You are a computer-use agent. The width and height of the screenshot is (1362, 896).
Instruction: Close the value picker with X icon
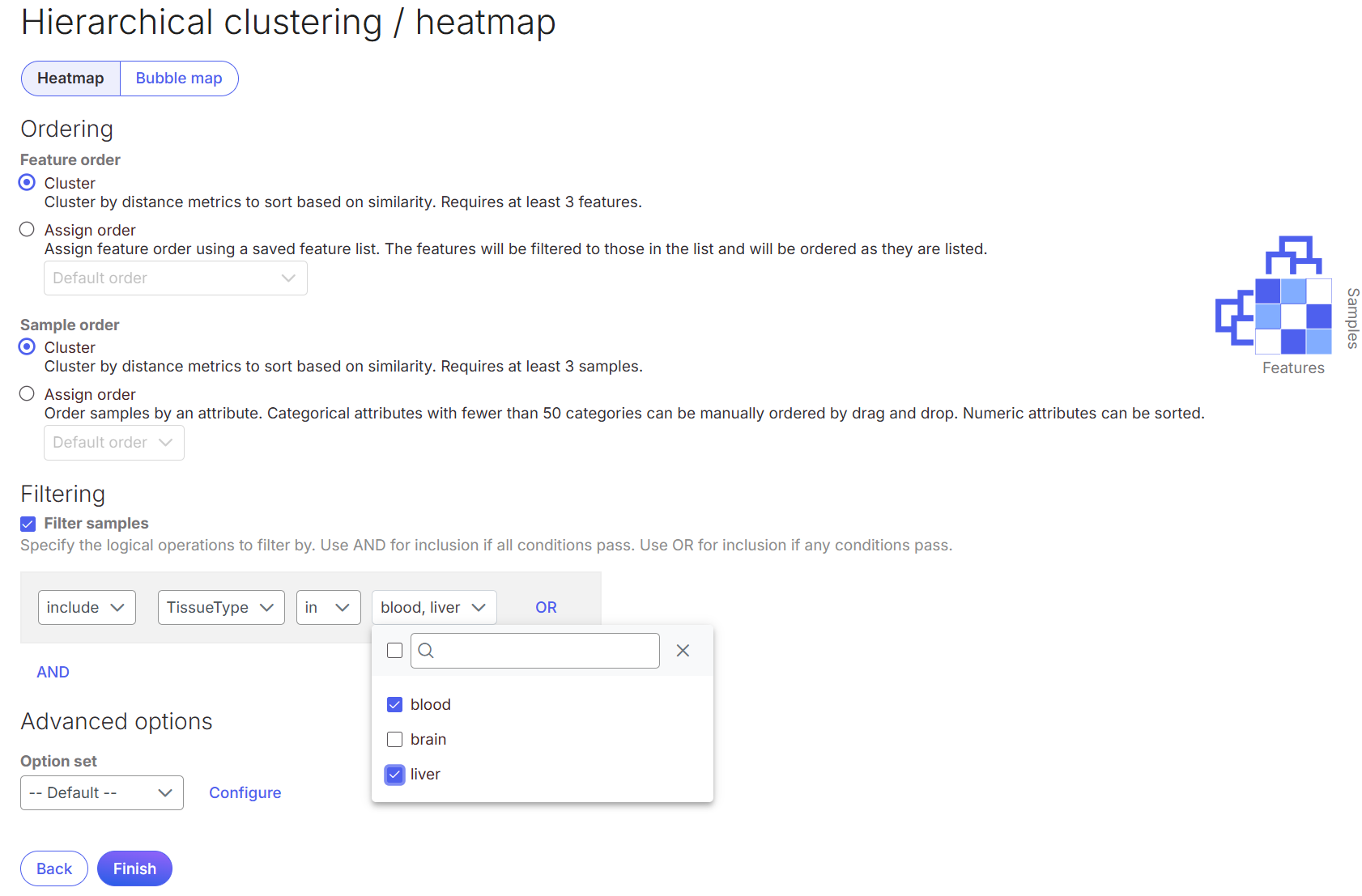(x=683, y=651)
